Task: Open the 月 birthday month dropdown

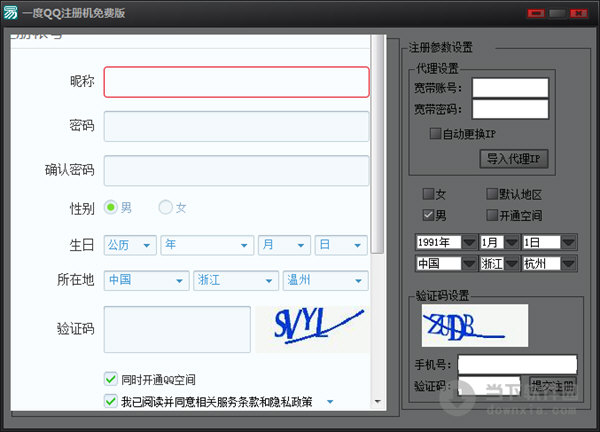Action: tap(284, 245)
